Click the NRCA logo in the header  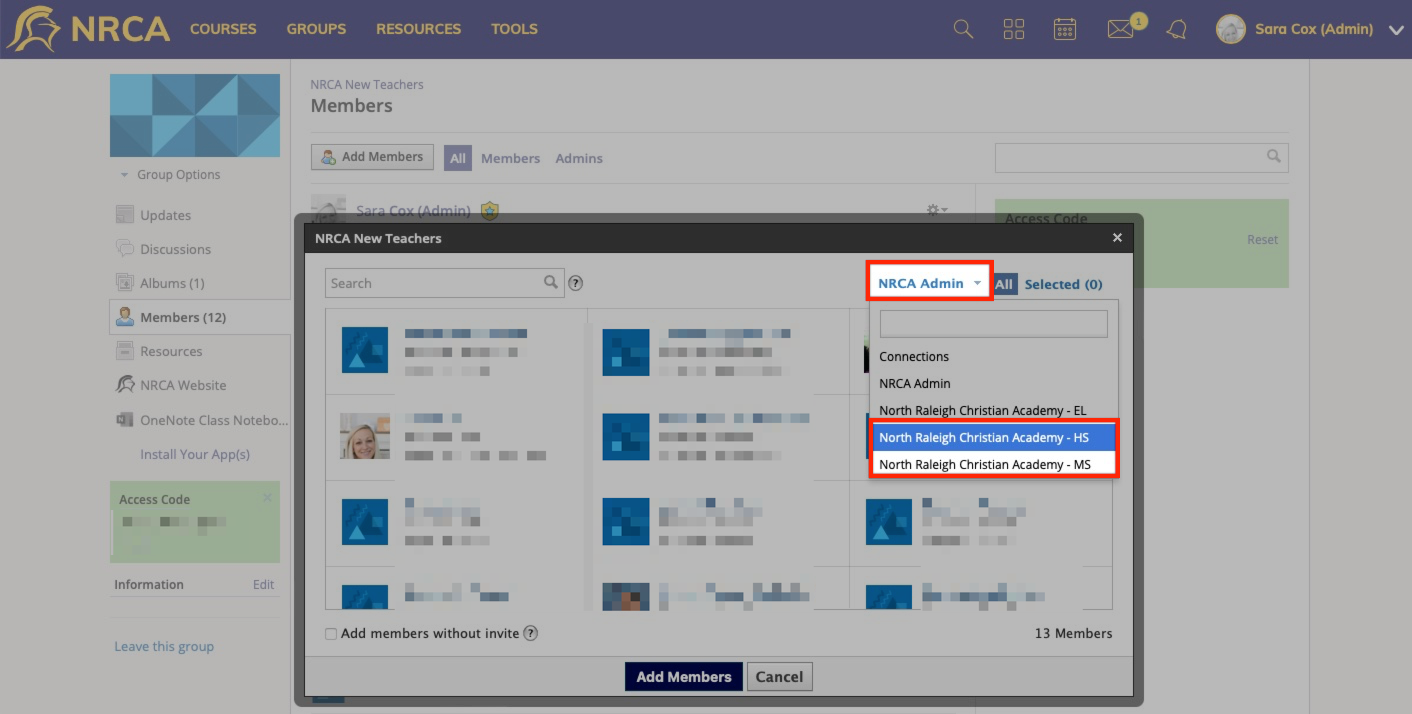click(x=88, y=29)
